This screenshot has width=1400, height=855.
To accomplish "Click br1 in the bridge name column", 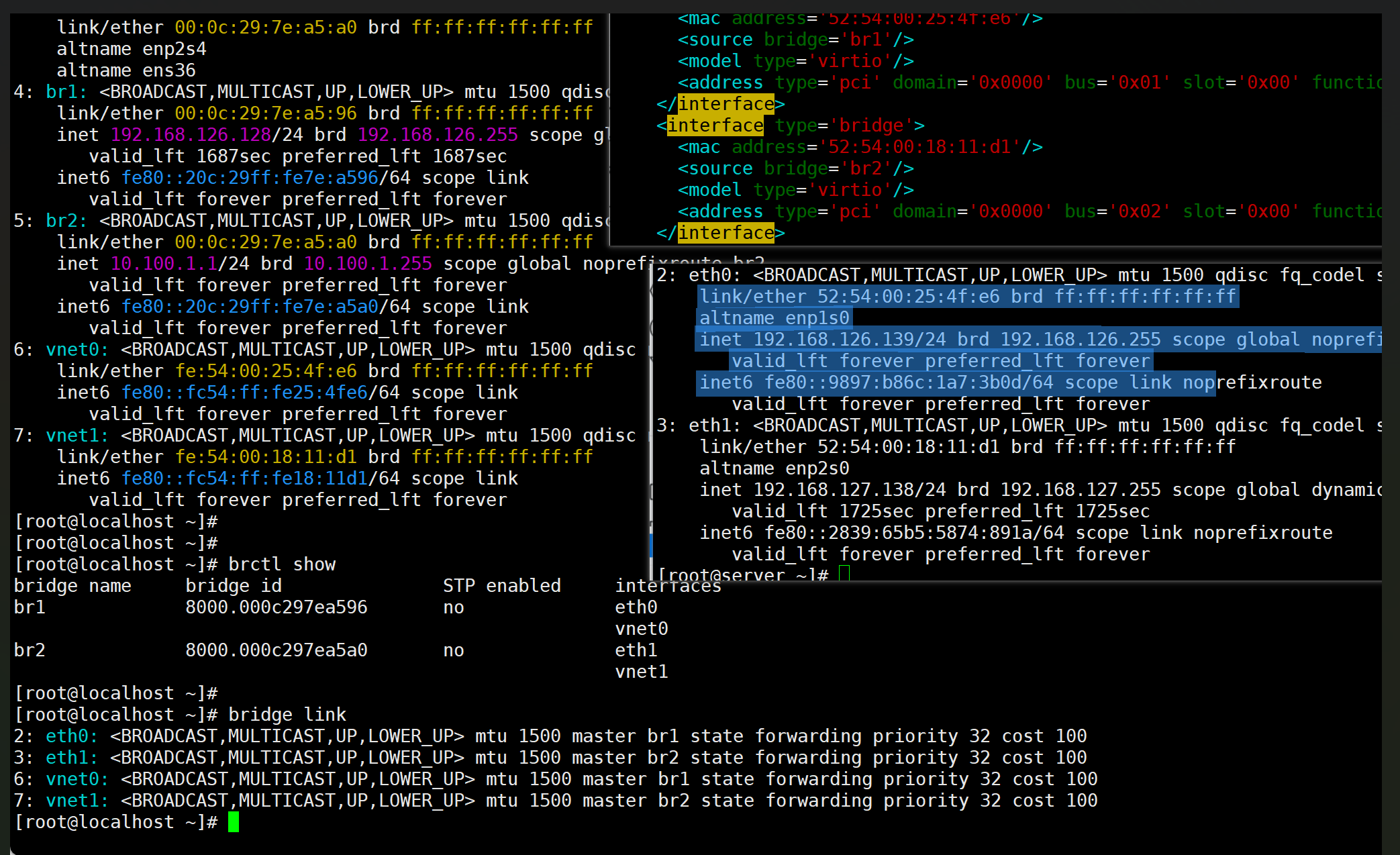I will click(30, 607).
